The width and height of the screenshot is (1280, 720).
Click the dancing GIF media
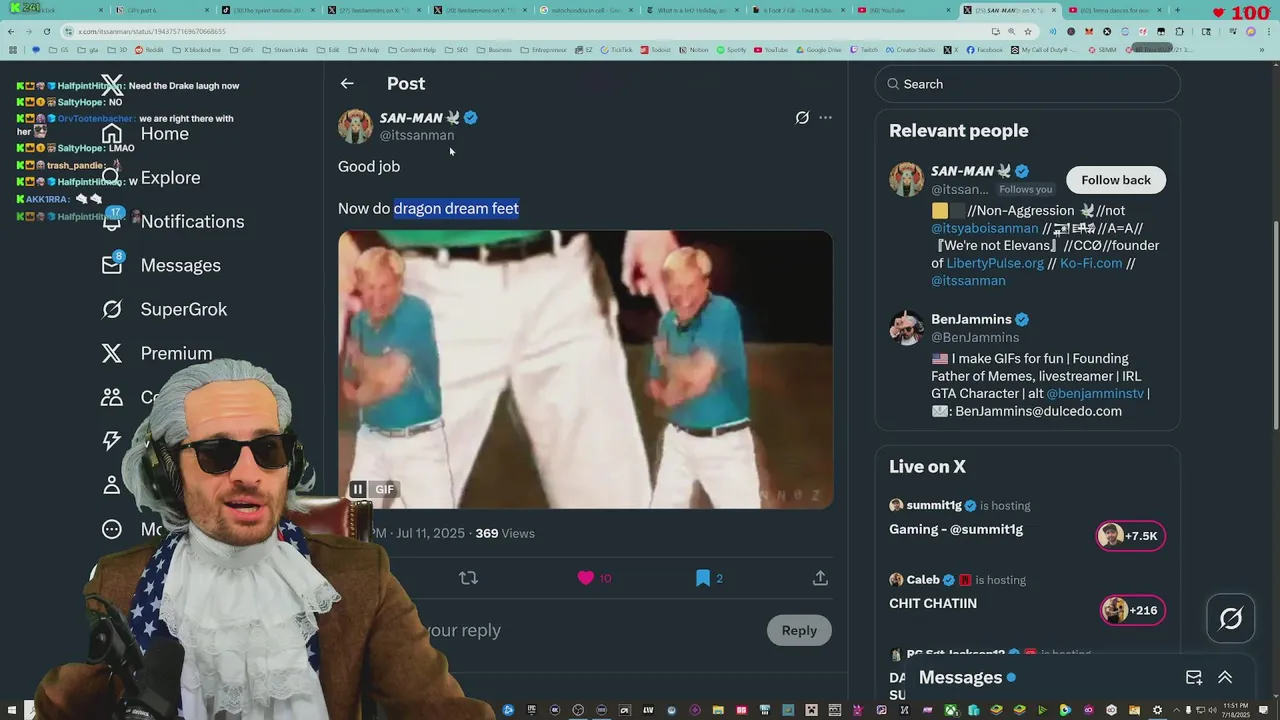point(585,370)
